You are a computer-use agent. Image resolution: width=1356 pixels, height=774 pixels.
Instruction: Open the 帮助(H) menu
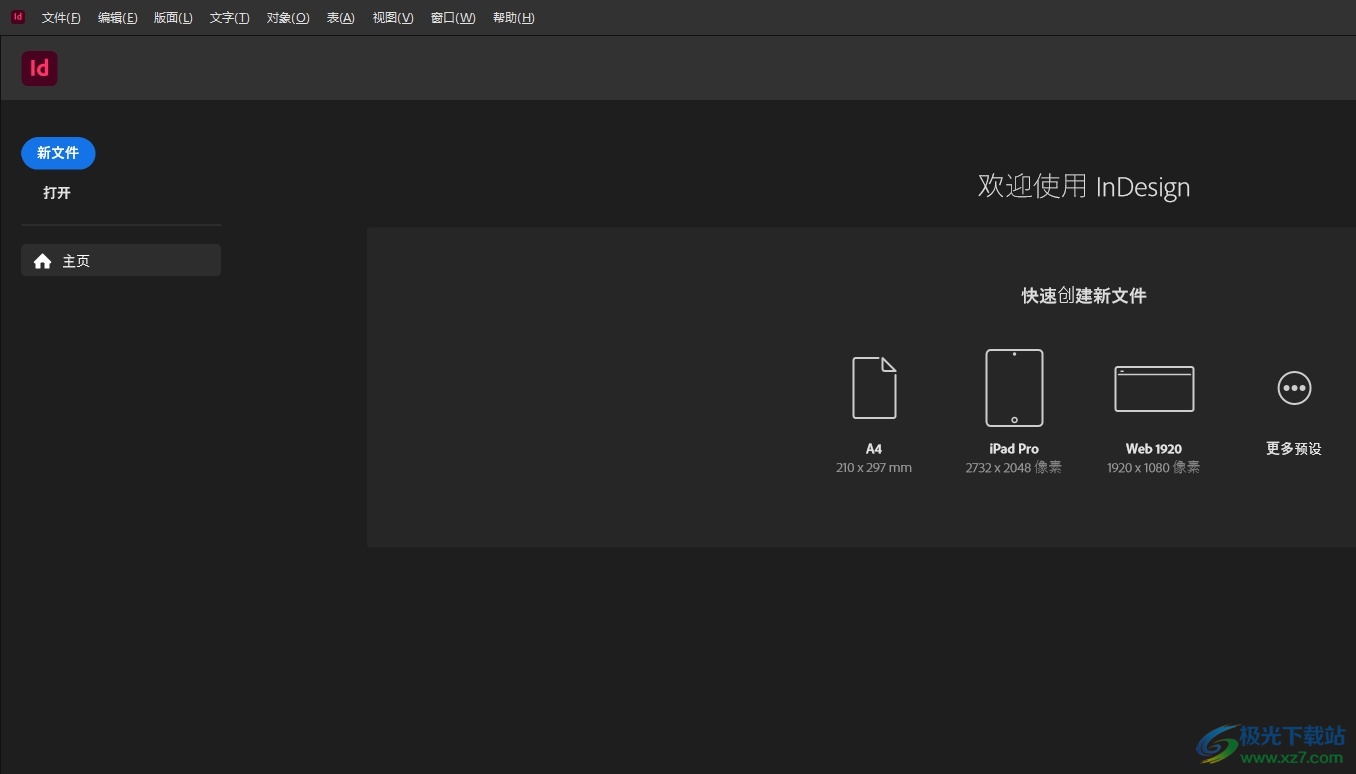coord(514,18)
